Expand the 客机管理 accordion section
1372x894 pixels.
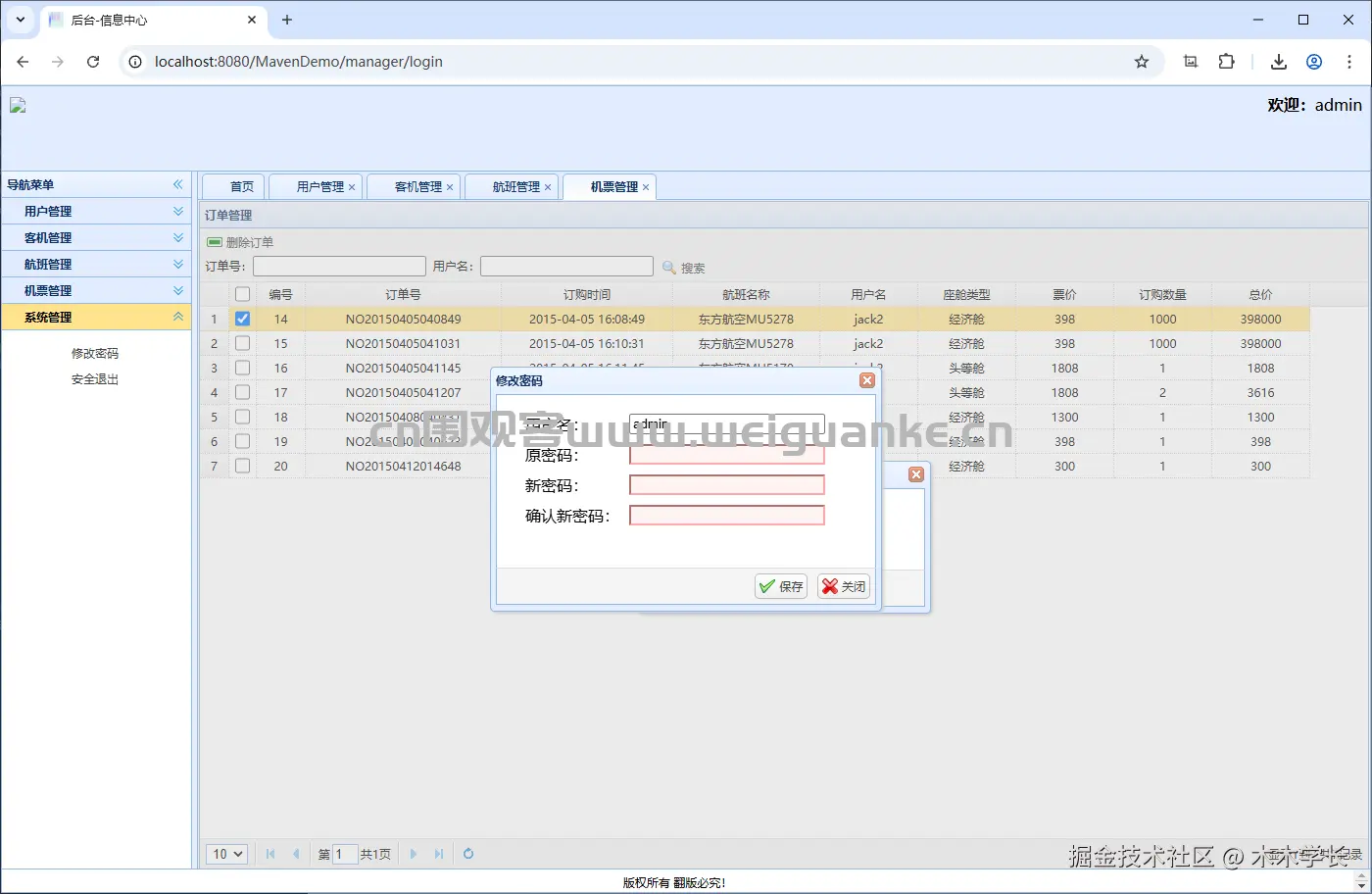coord(178,237)
